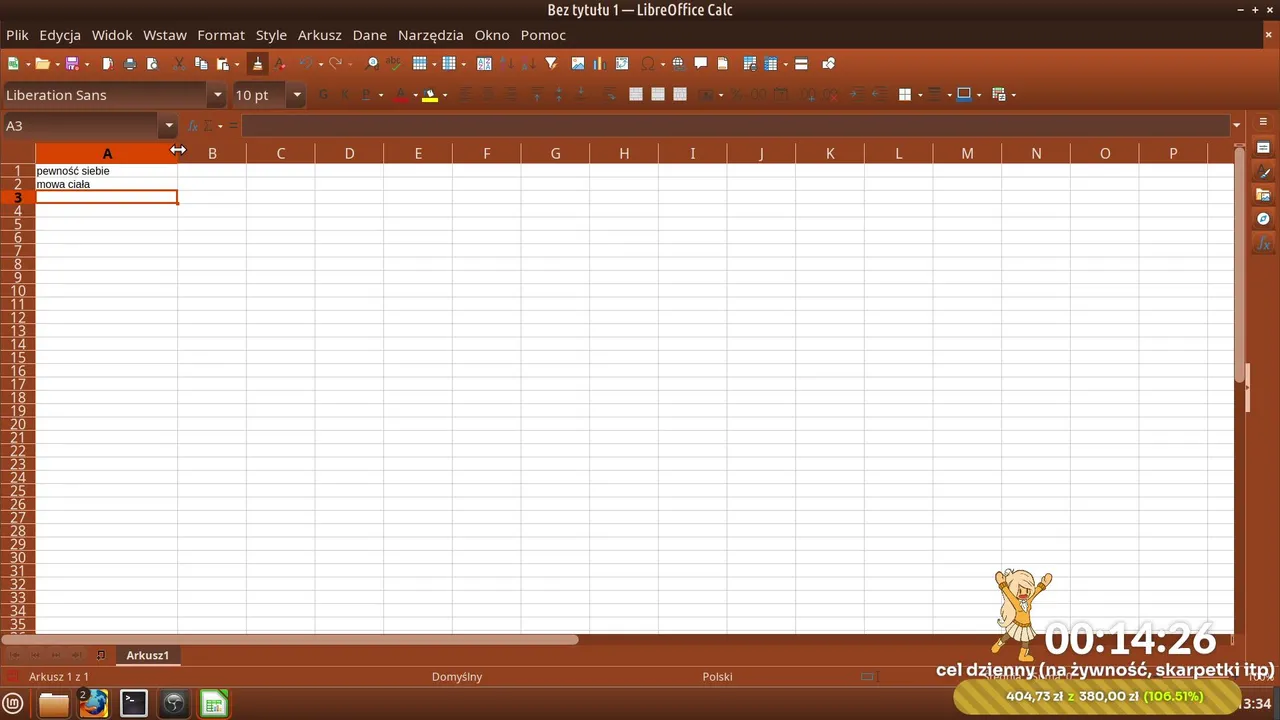Insert comment speech bubble icon
Screen dimensions: 1280x720
pos(701,64)
